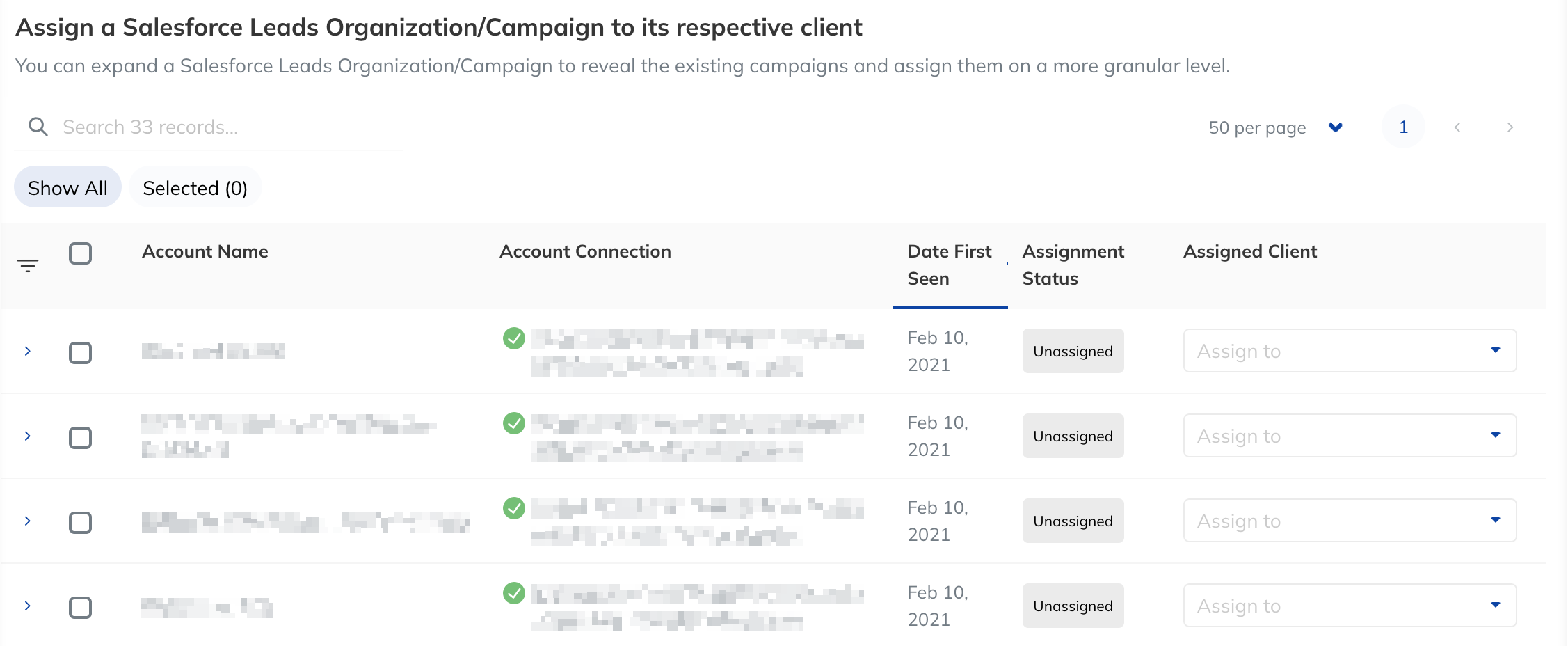
Task: Expand the third account row
Action: pos(28,521)
